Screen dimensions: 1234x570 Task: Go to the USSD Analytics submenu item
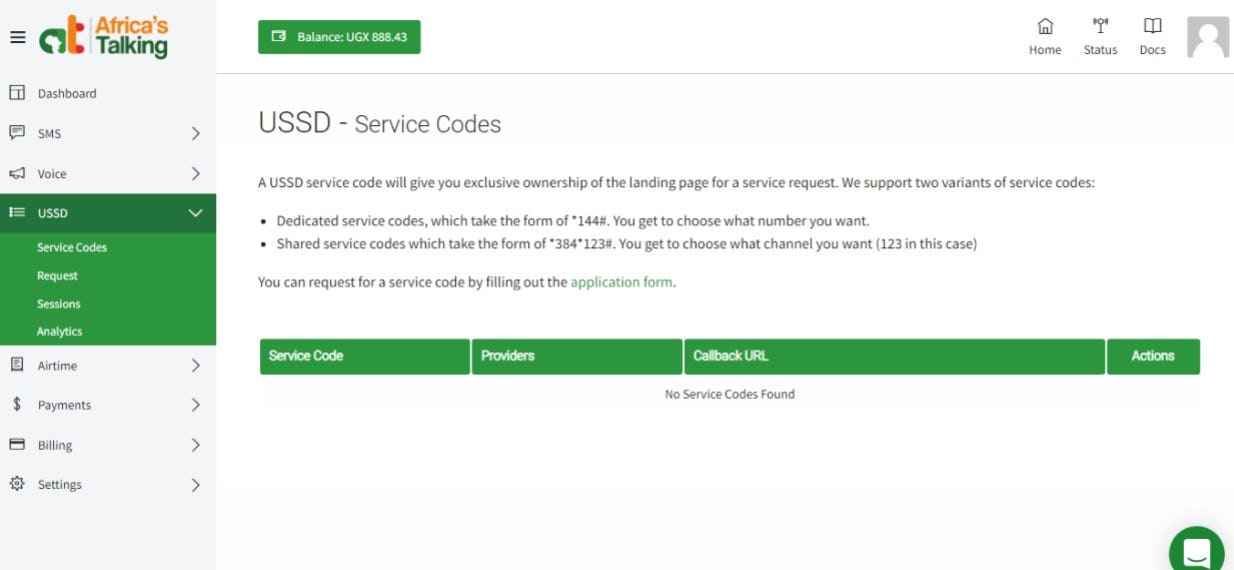(60, 331)
